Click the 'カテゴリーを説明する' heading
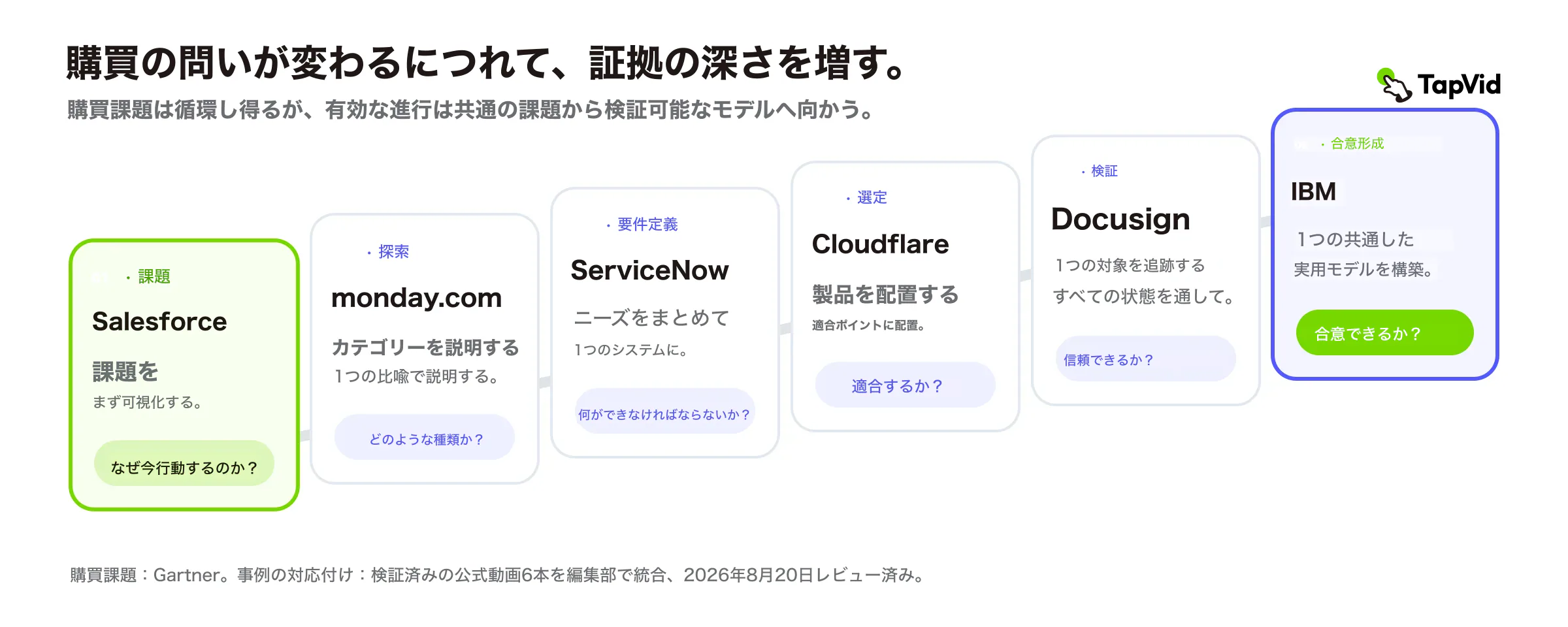Viewport: 1568px width, 627px height. 425,347
